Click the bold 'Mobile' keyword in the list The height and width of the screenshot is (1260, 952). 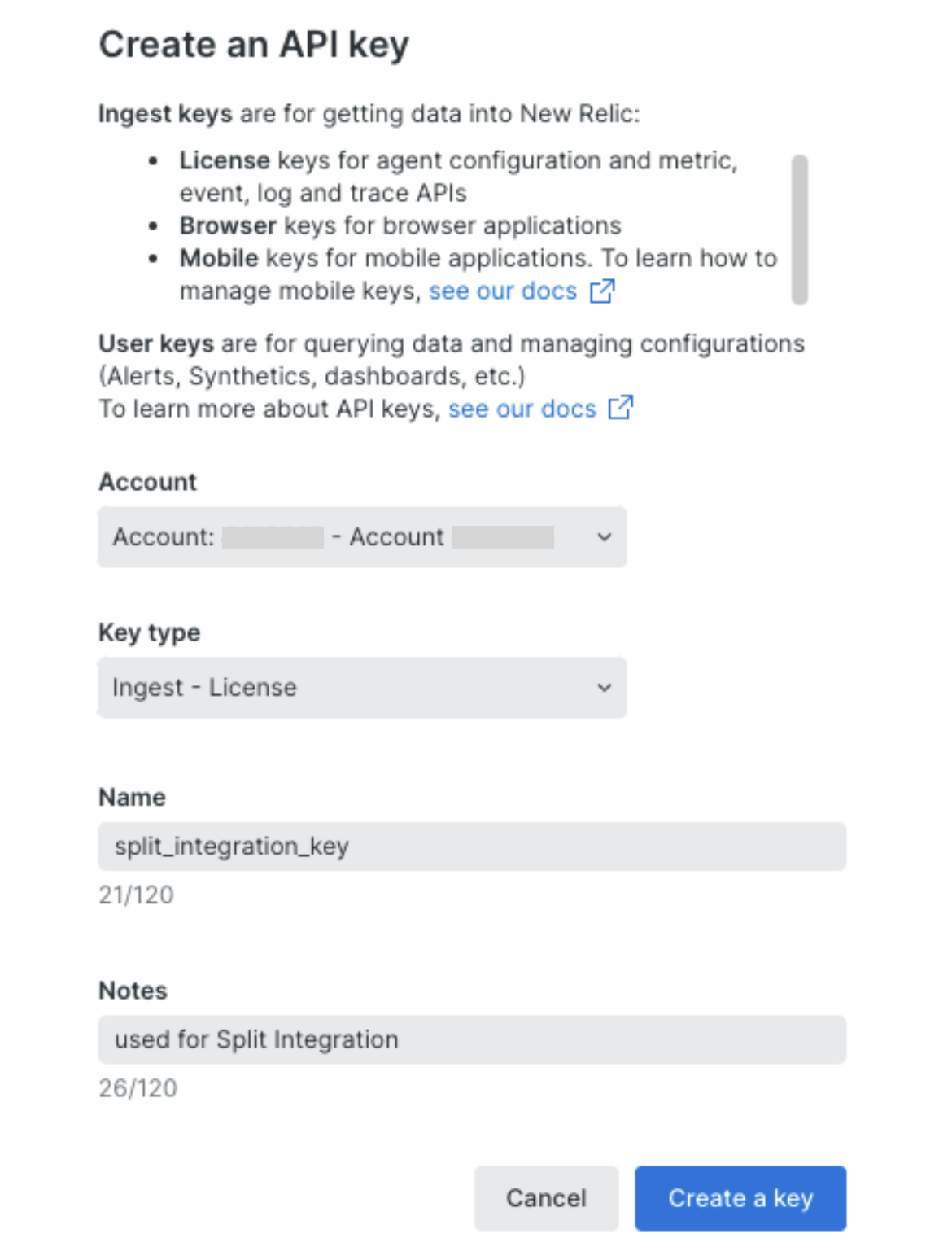click(x=219, y=258)
